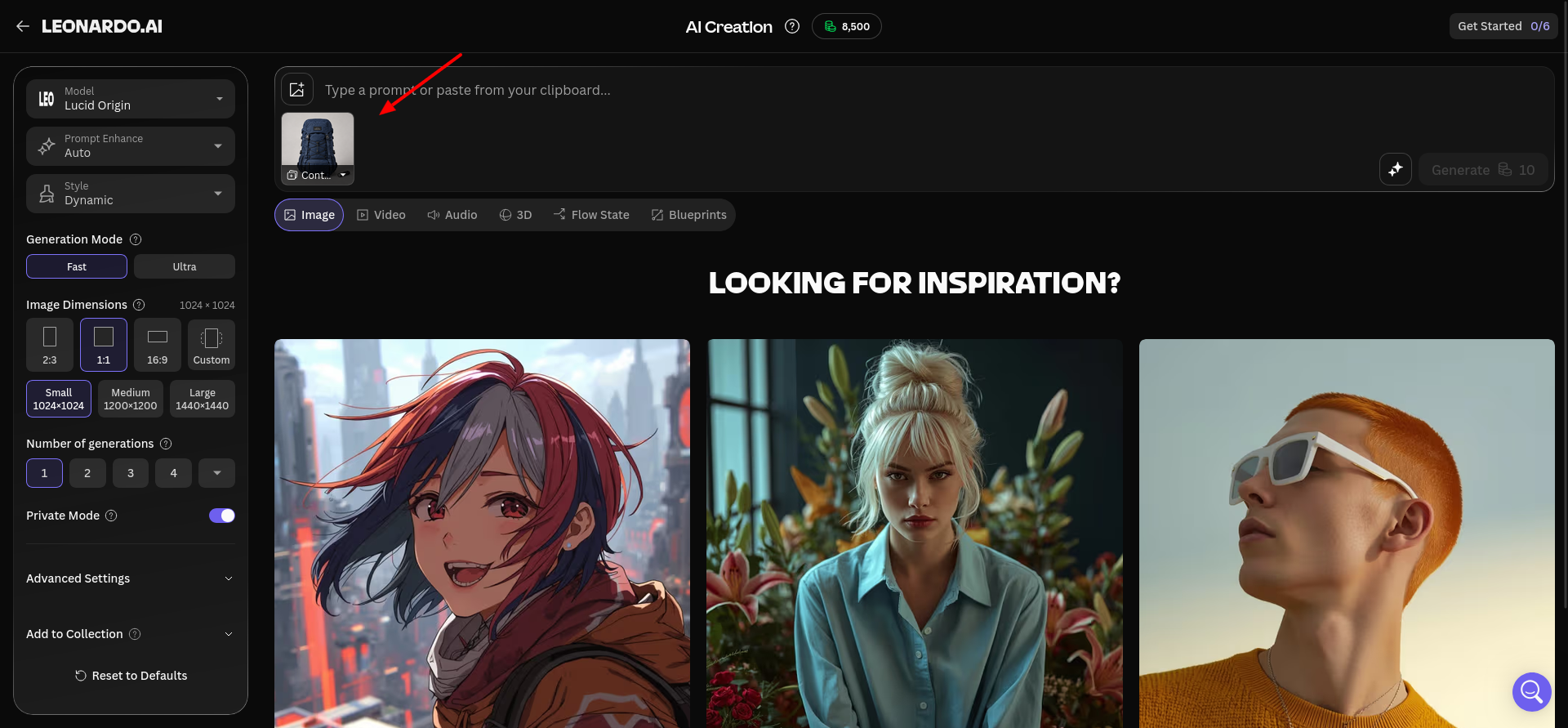Image resolution: width=1568 pixels, height=728 pixels.
Task: Switch to the Flow State tab
Action: coord(591,215)
